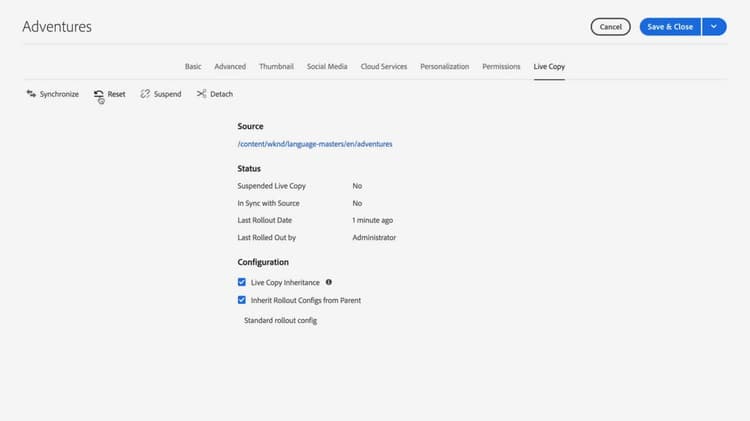The height and width of the screenshot is (421, 750).
Task: Click the Last Rolled Out by label
Action: [x=266, y=237]
